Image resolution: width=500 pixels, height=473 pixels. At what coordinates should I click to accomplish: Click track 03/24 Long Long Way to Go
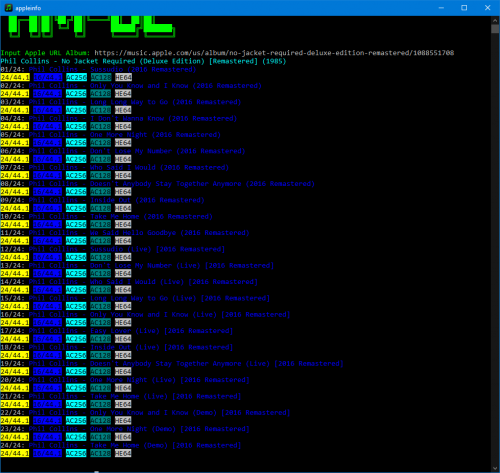121,102
